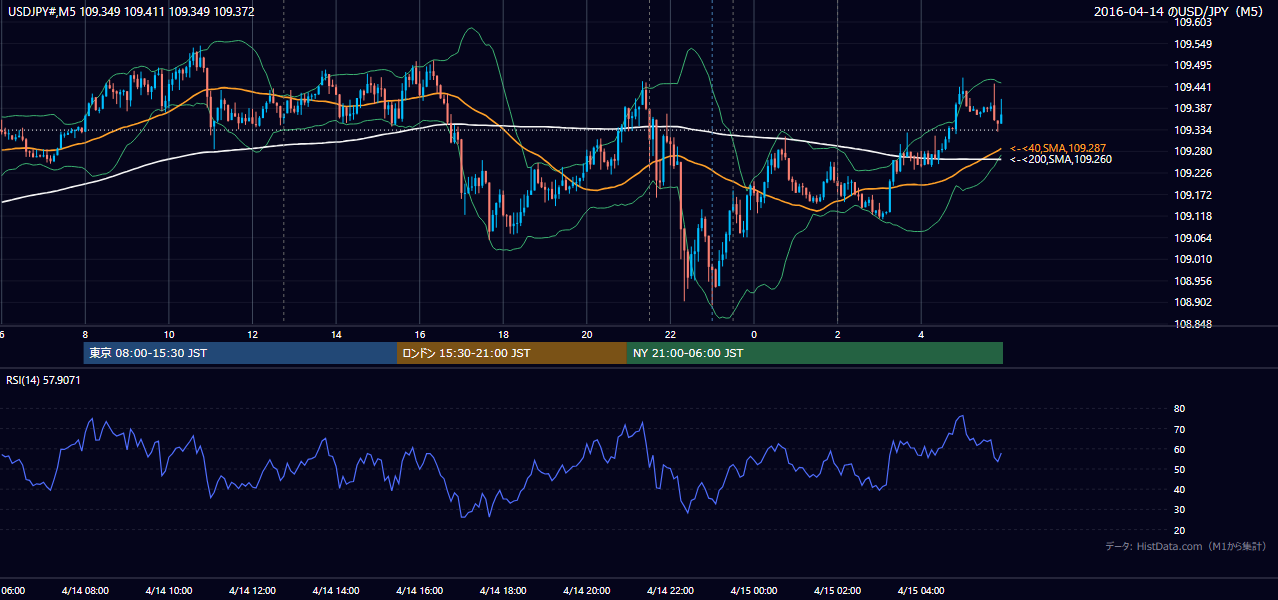Click the RSI 20 level label
The image size is (1278, 600).
click(1179, 530)
